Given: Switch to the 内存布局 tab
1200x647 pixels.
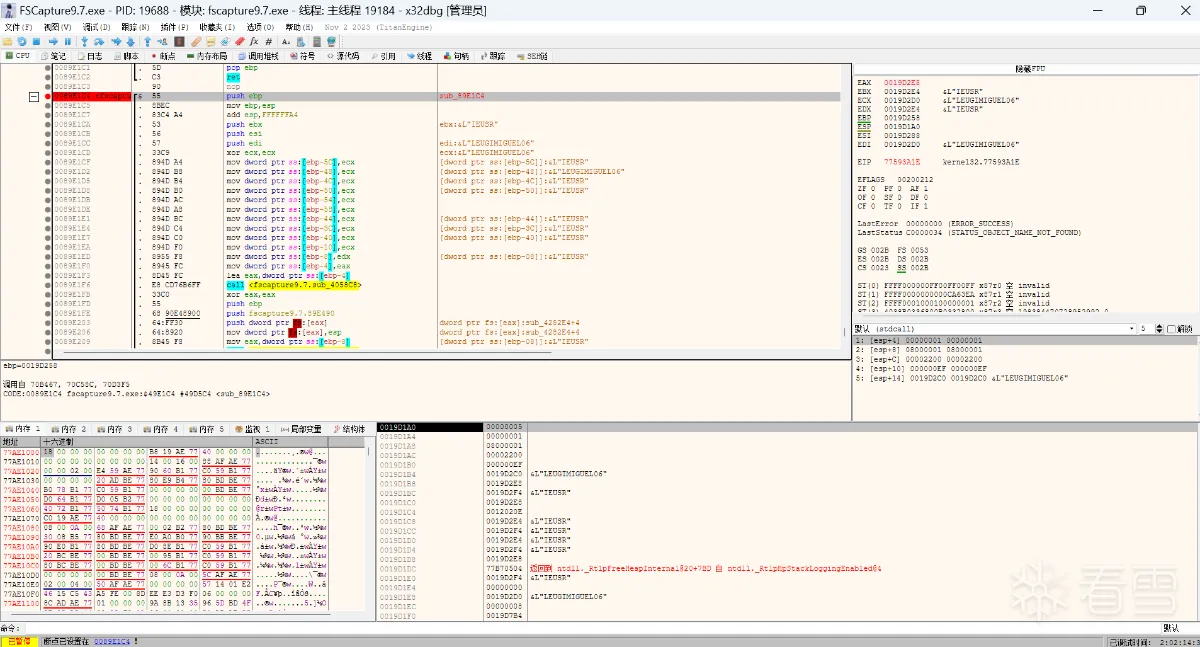Looking at the screenshot, I should pyautogui.click(x=206, y=56).
